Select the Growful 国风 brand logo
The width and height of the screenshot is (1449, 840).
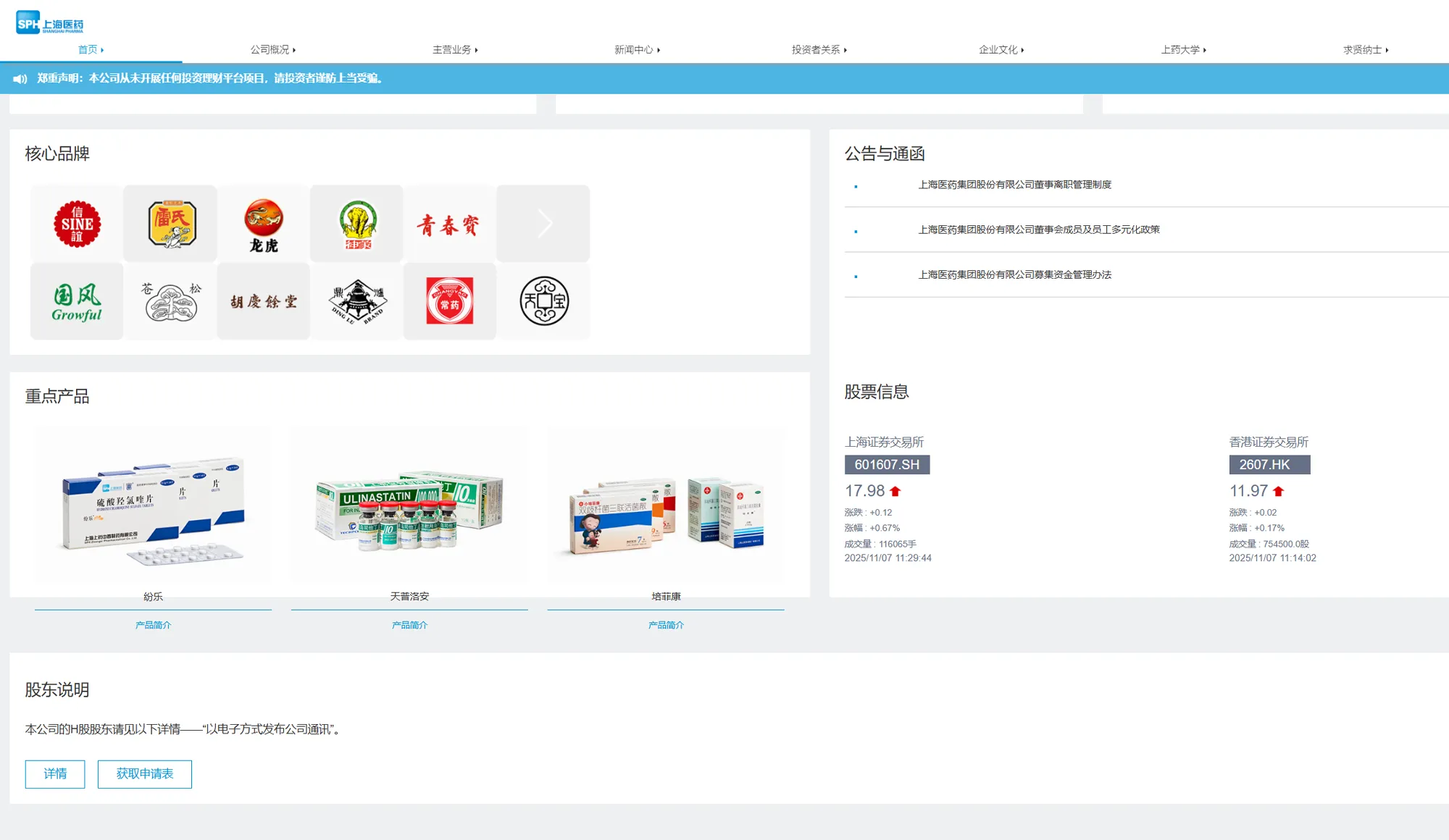point(77,301)
